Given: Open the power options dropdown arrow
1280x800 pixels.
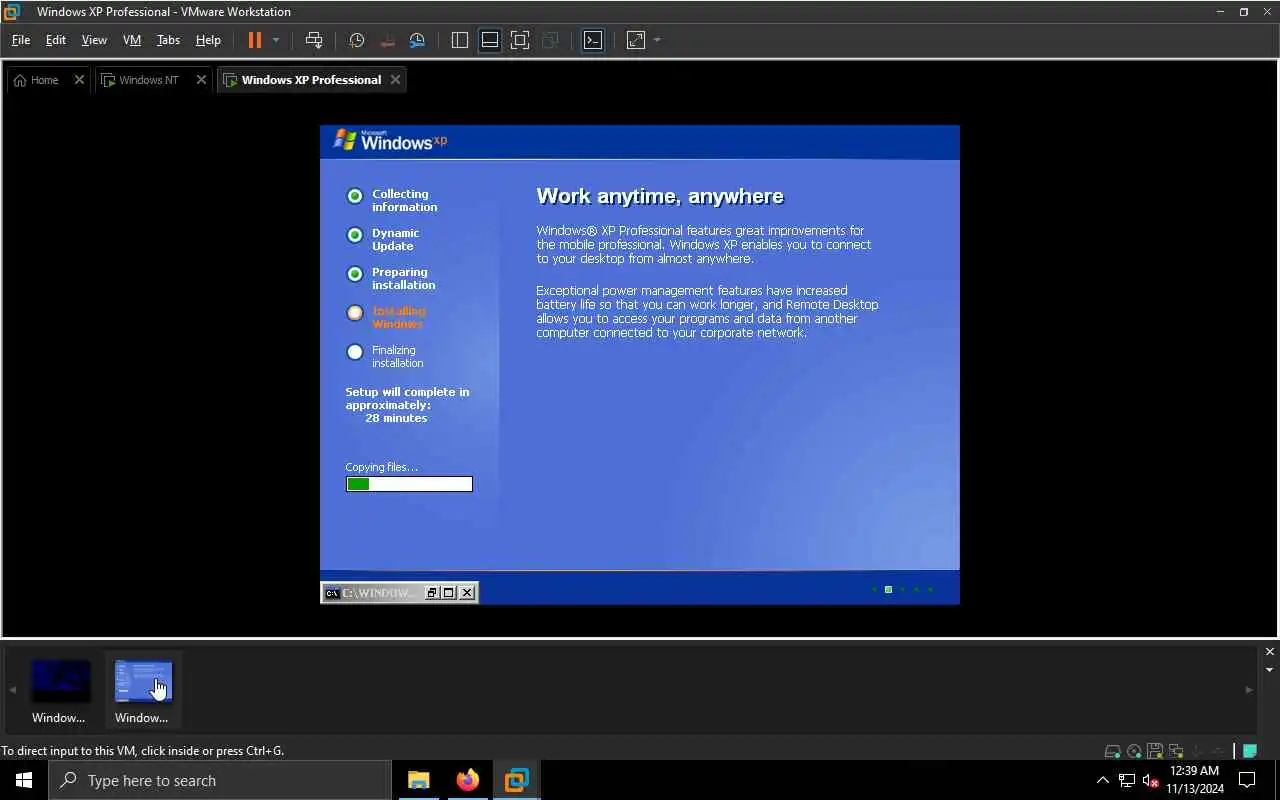Looking at the screenshot, I should 276,40.
